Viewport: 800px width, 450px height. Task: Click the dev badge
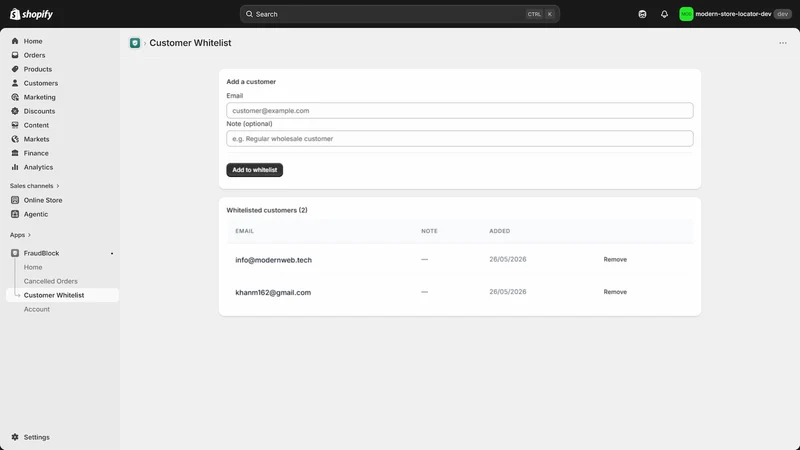pos(783,14)
